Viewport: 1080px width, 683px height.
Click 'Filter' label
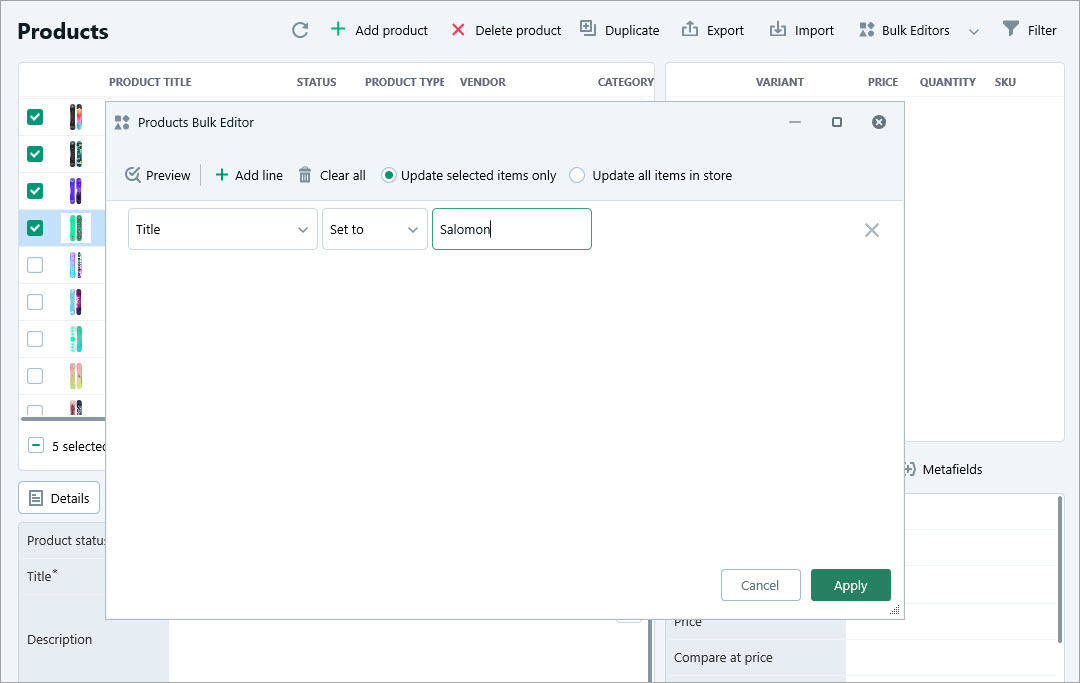[x=1042, y=30]
